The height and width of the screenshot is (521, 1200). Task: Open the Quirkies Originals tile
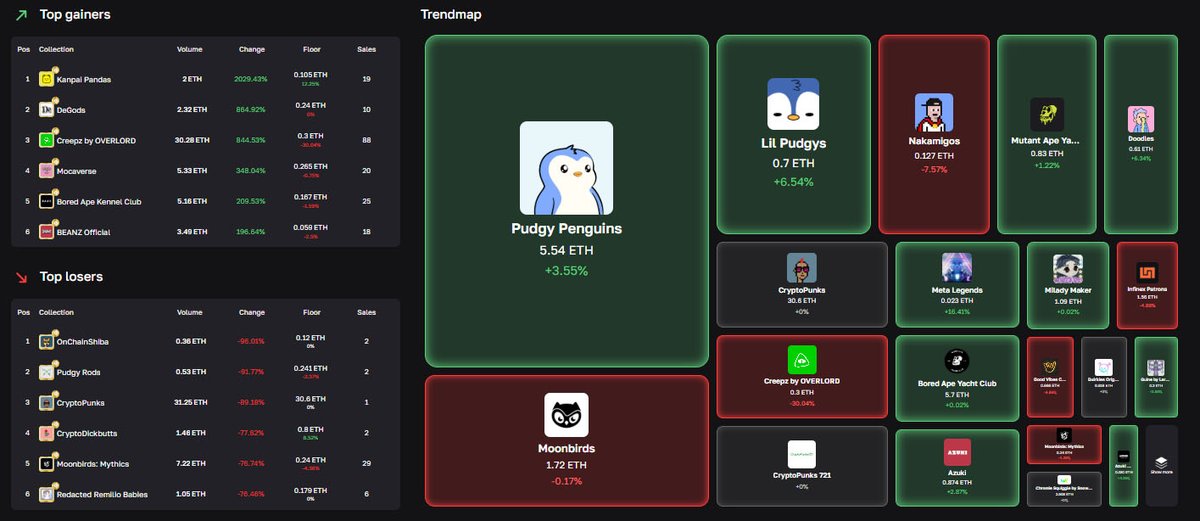(x=1104, y=376)
